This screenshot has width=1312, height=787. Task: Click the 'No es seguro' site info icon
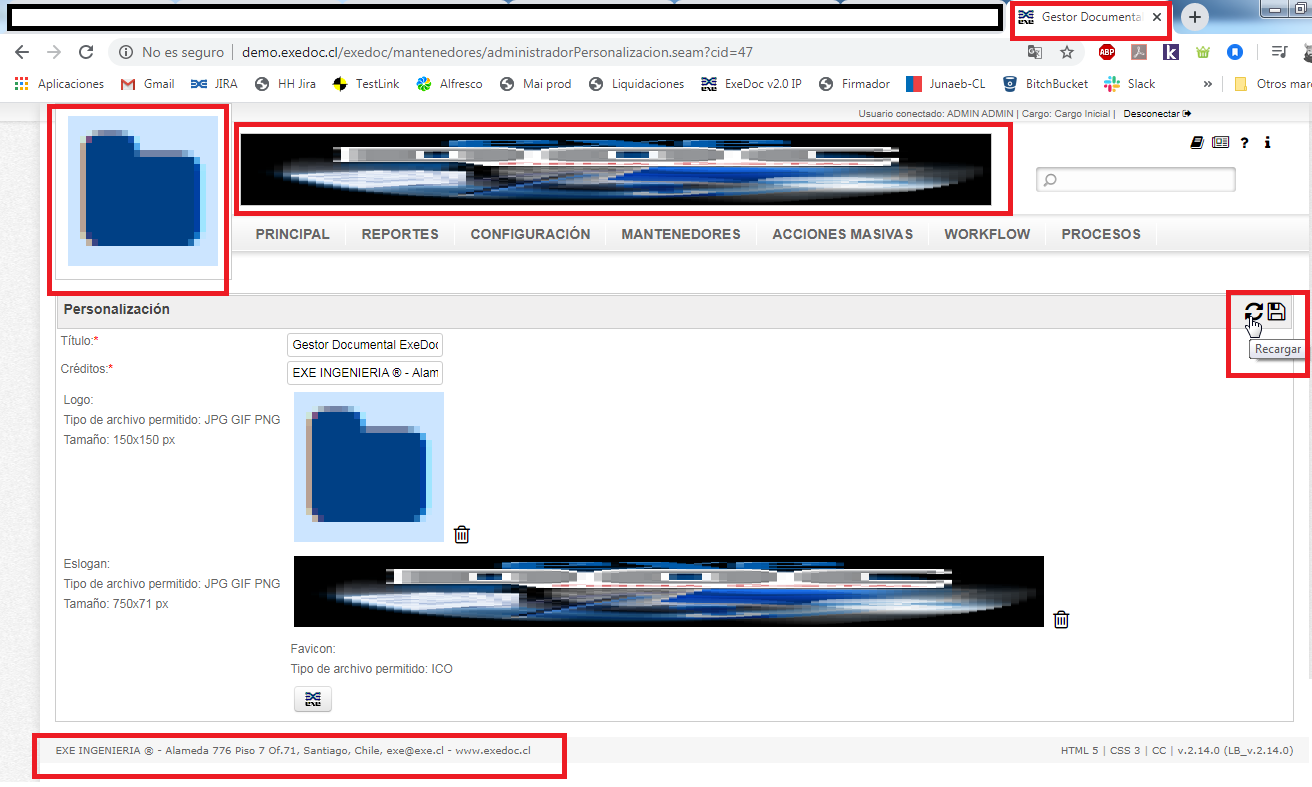(126, 52)
